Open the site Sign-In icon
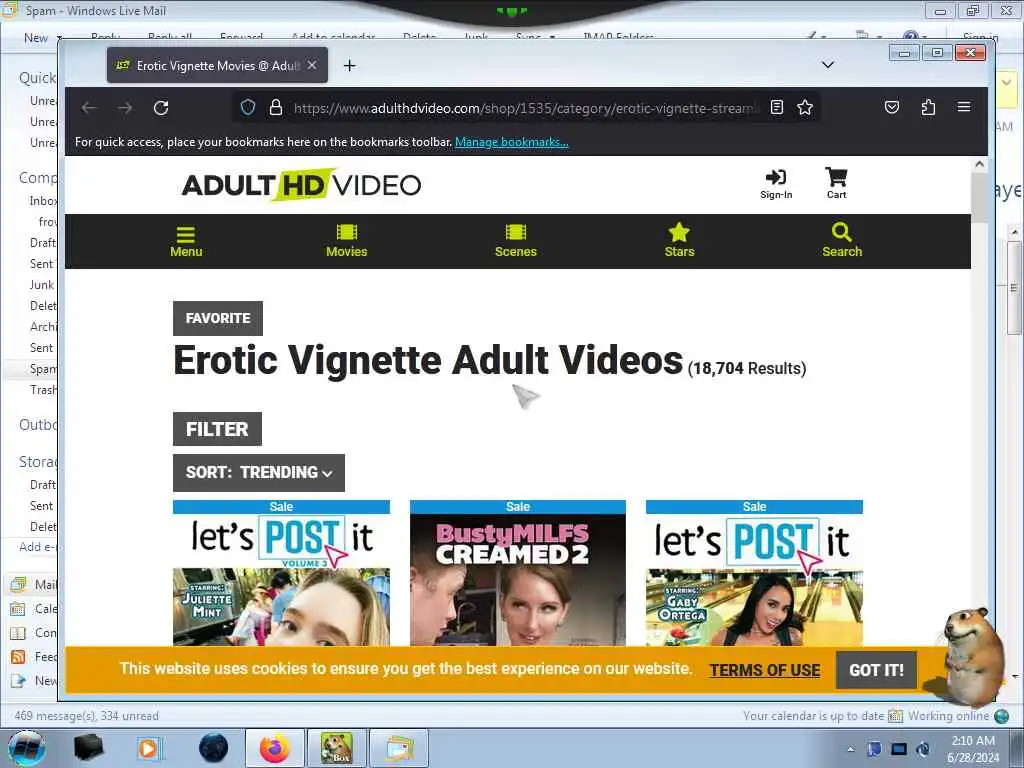The image size is (1024, 768). tap(776, 184)
